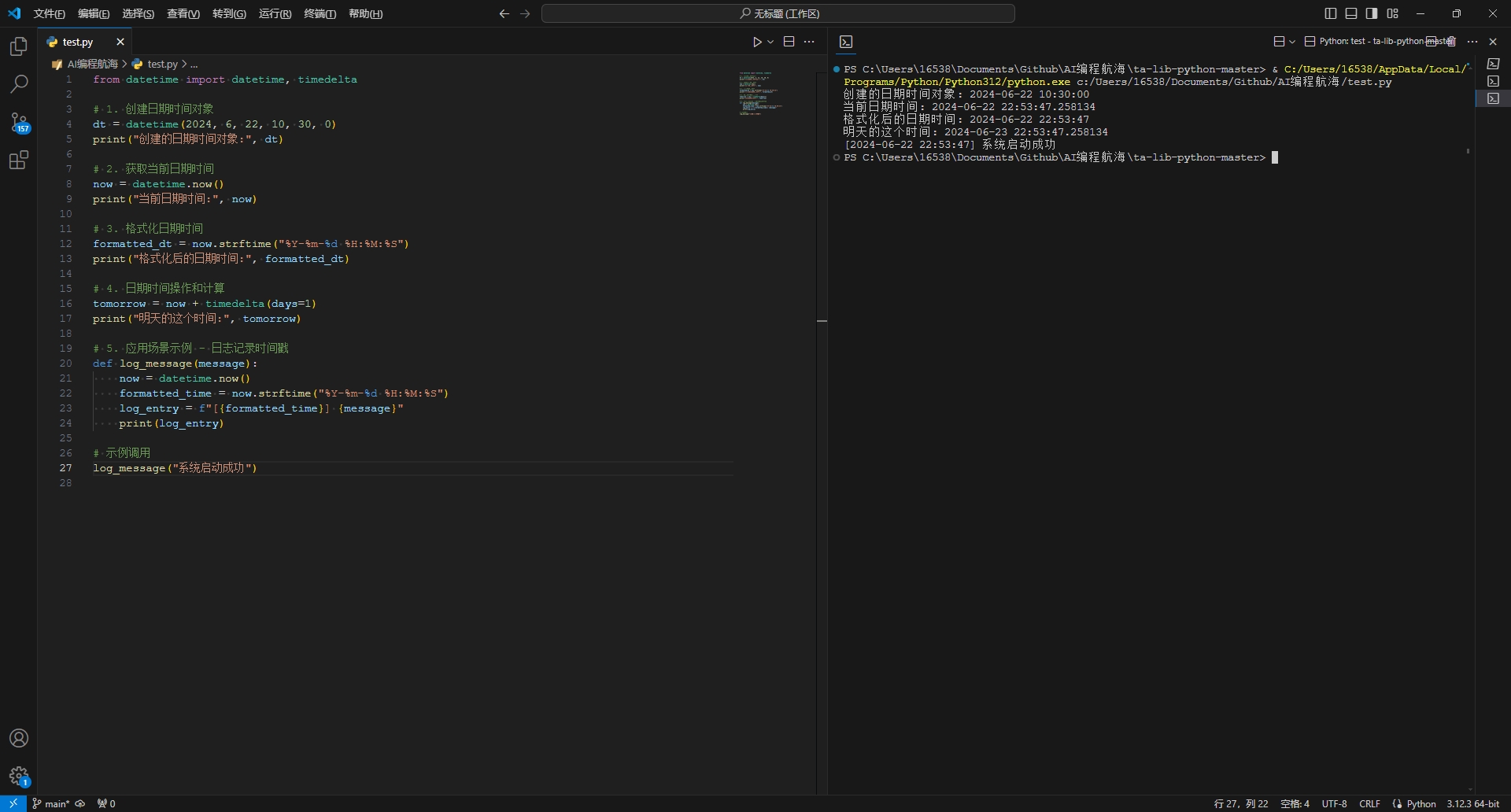Viewport: 1511px width, 812px height.
Task: Open terminal group More Actions ellipsis
Action: pyautogui.click(x=1472, y=42)
